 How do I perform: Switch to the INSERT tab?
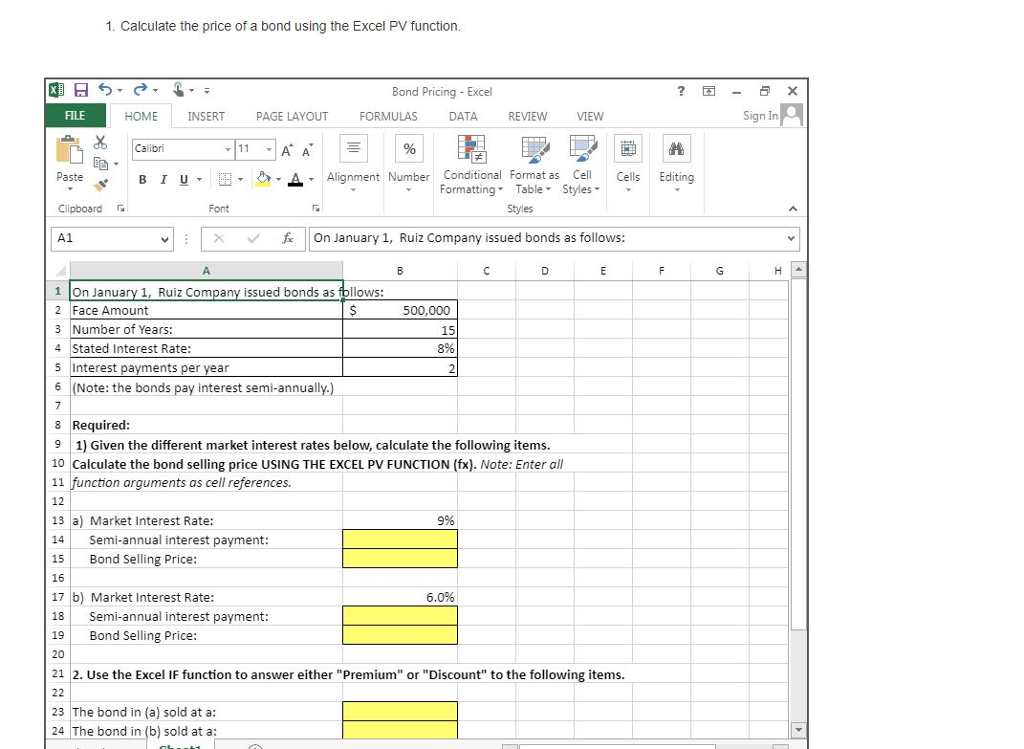coord(206,116)
